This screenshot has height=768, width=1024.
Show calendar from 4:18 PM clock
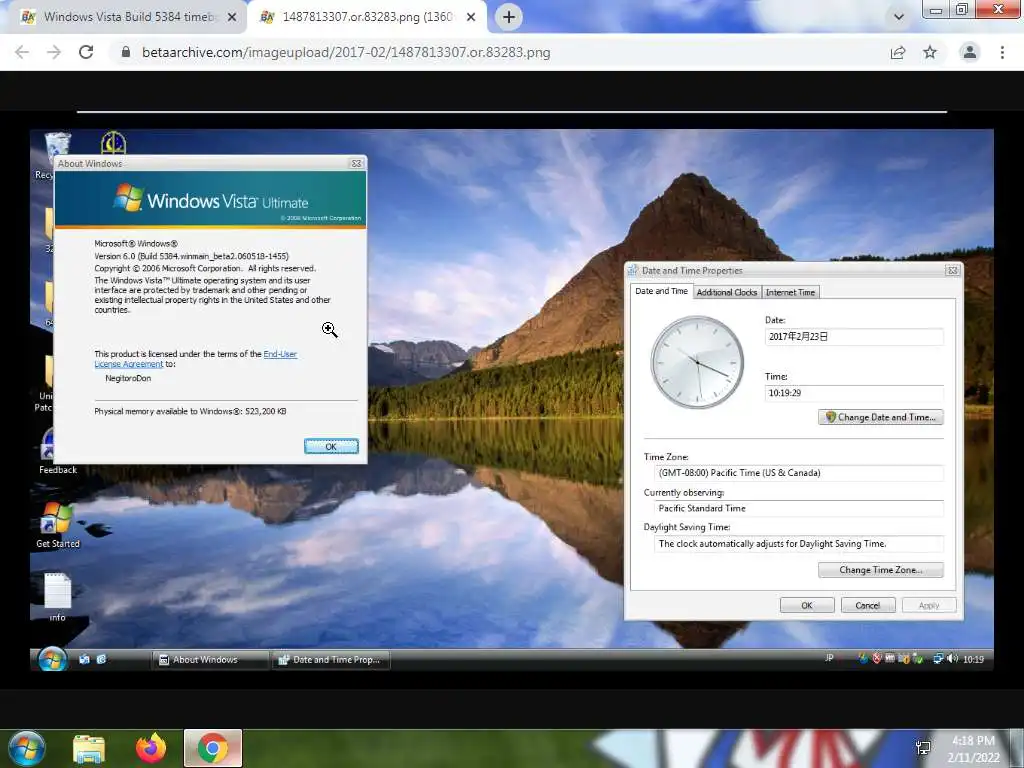point(973,749)
